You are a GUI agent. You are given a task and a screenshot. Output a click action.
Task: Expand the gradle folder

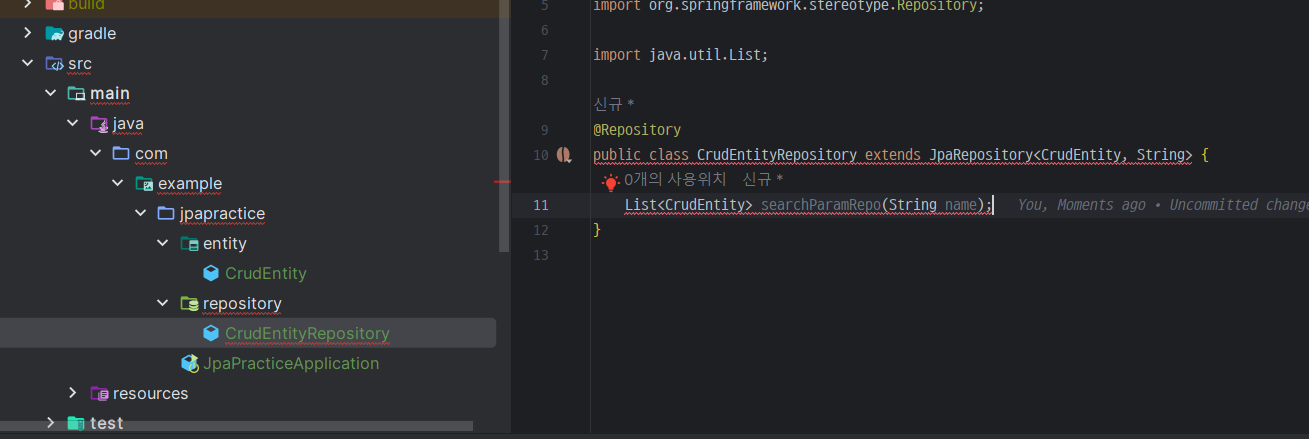28,33
